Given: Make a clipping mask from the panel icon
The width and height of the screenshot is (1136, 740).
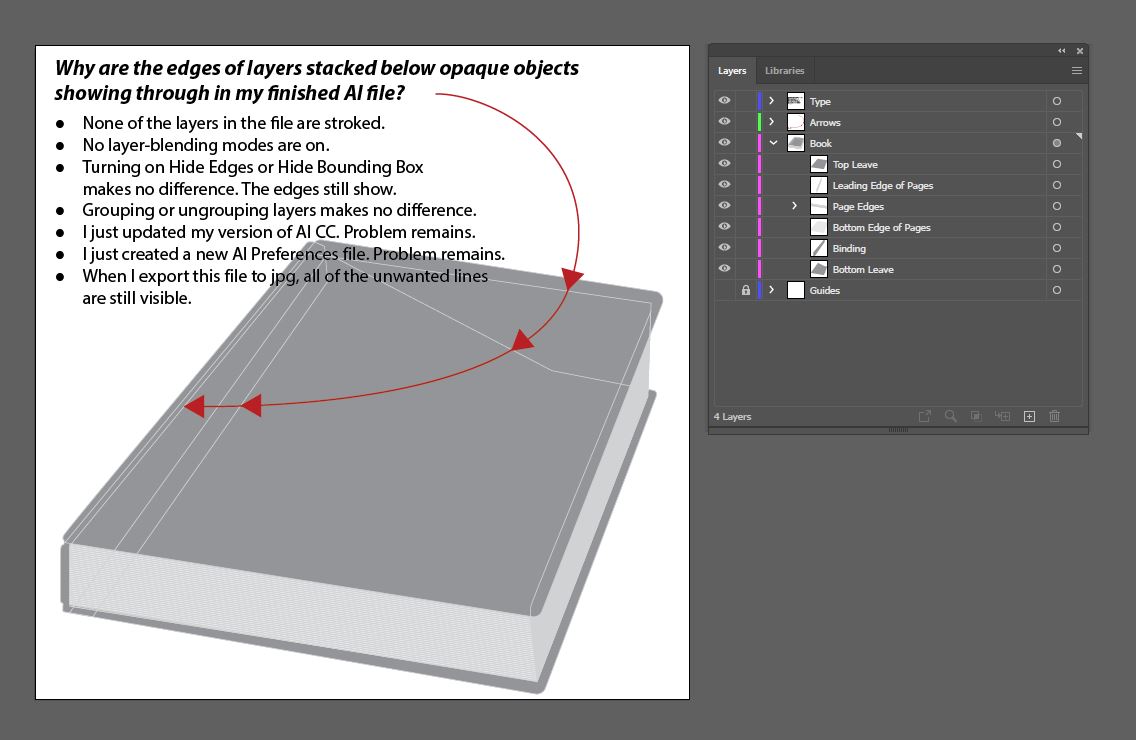Looking at the screenshot, I should 976,416.
